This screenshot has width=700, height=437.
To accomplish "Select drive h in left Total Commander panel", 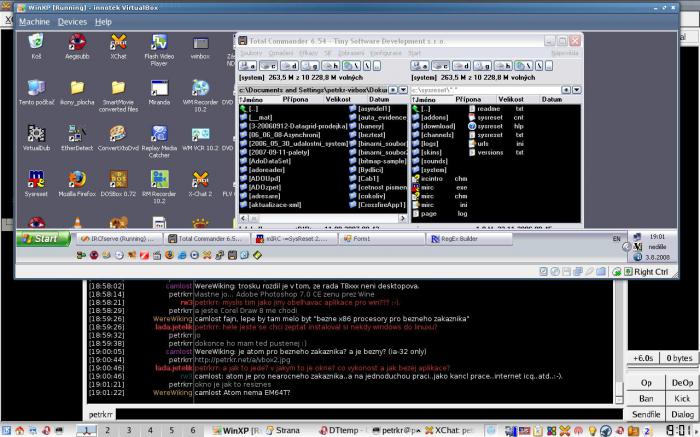I will click(x=330, y=66).
